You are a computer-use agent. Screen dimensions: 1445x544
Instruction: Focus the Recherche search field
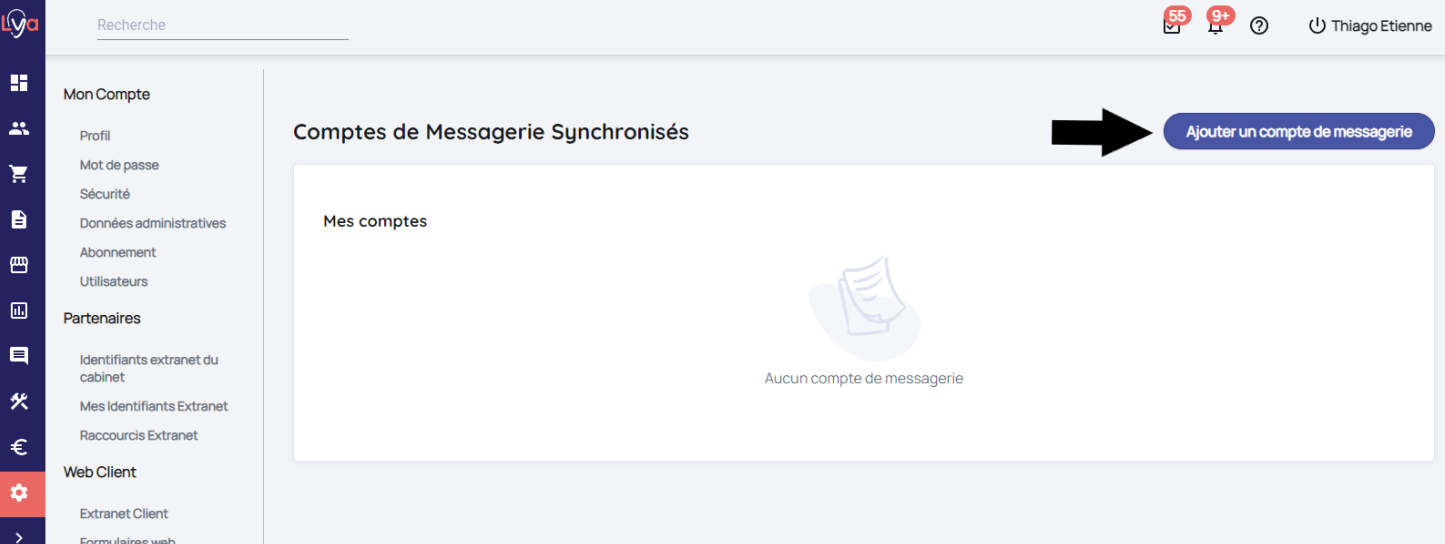[222, 25]
